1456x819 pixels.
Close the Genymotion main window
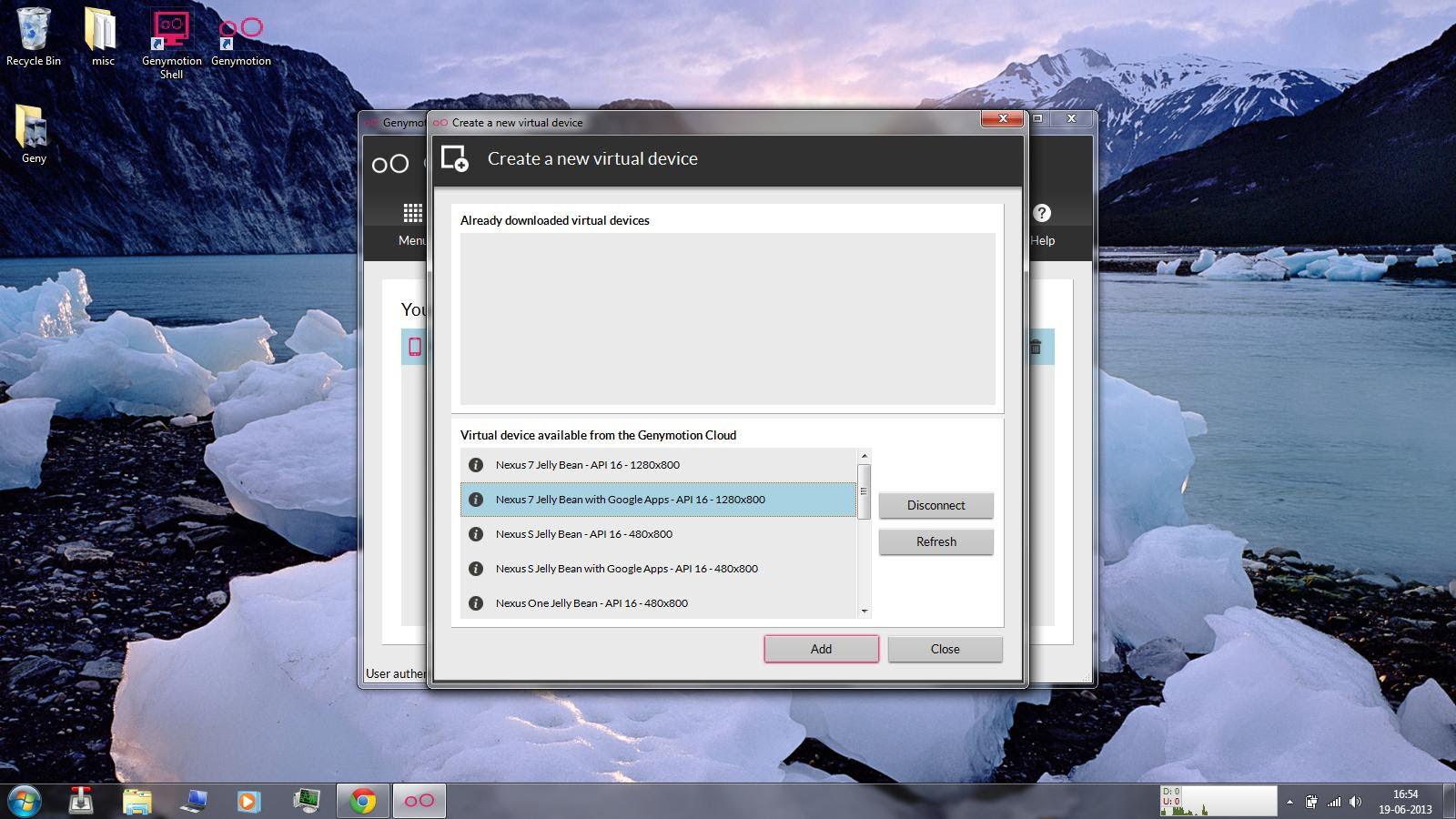(x=1071, y=118)
